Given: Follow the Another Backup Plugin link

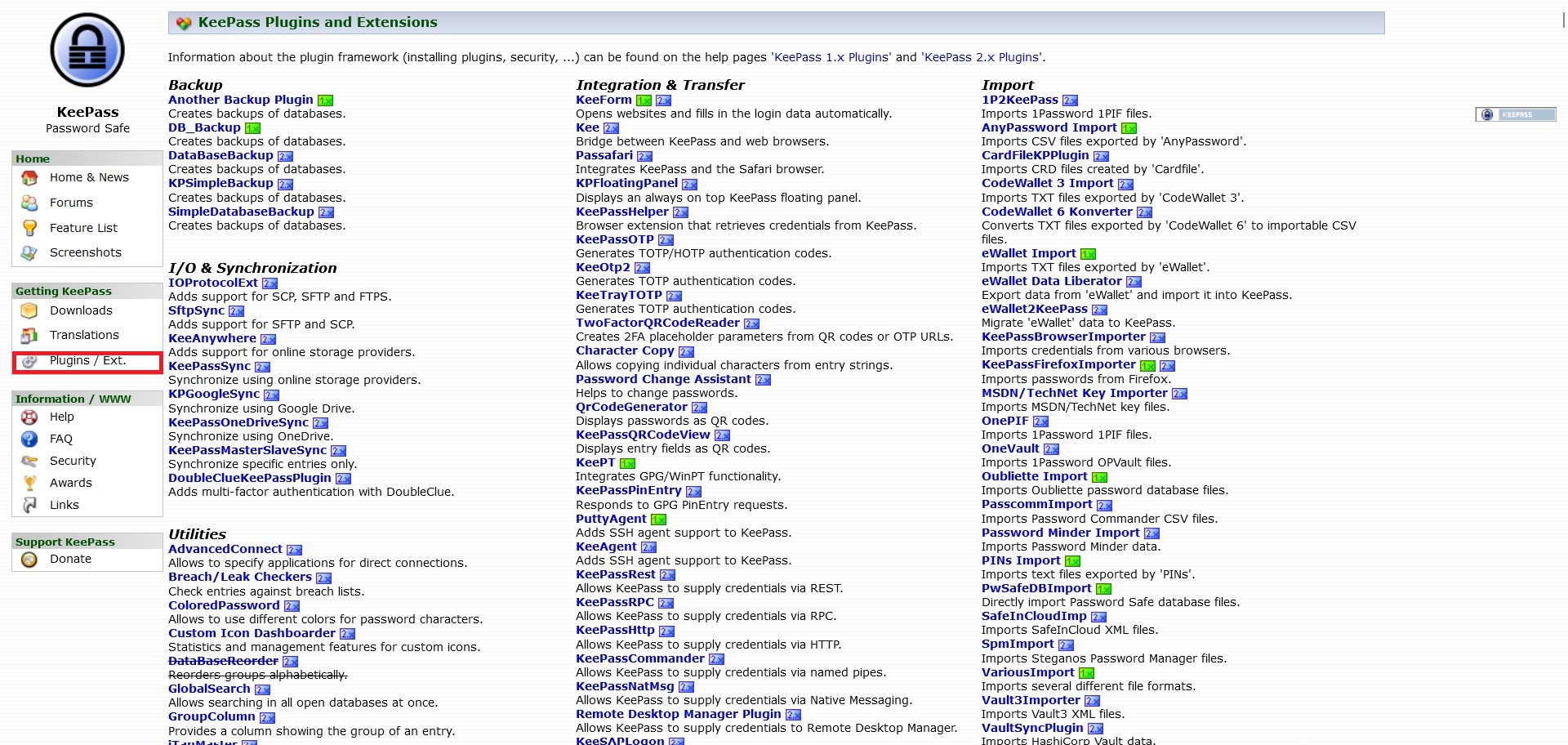Looking at the screenshot, I should [240, 100].
